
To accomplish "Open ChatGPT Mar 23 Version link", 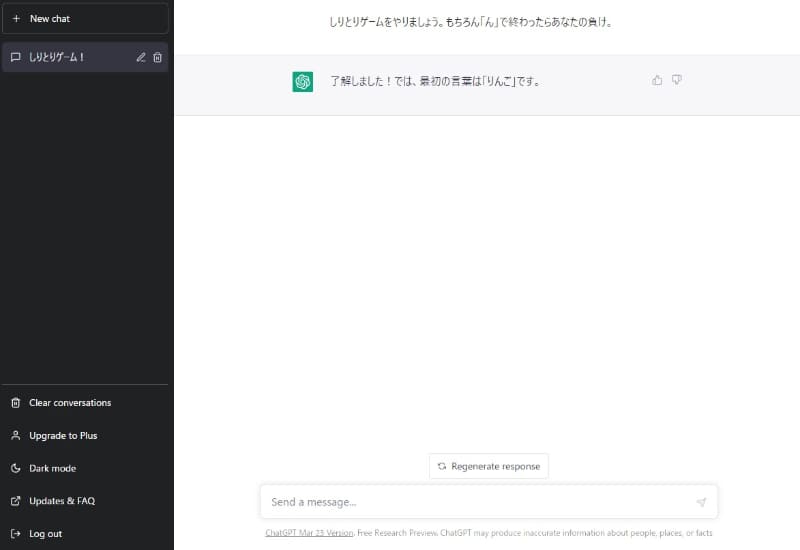I will coord(309,533).
